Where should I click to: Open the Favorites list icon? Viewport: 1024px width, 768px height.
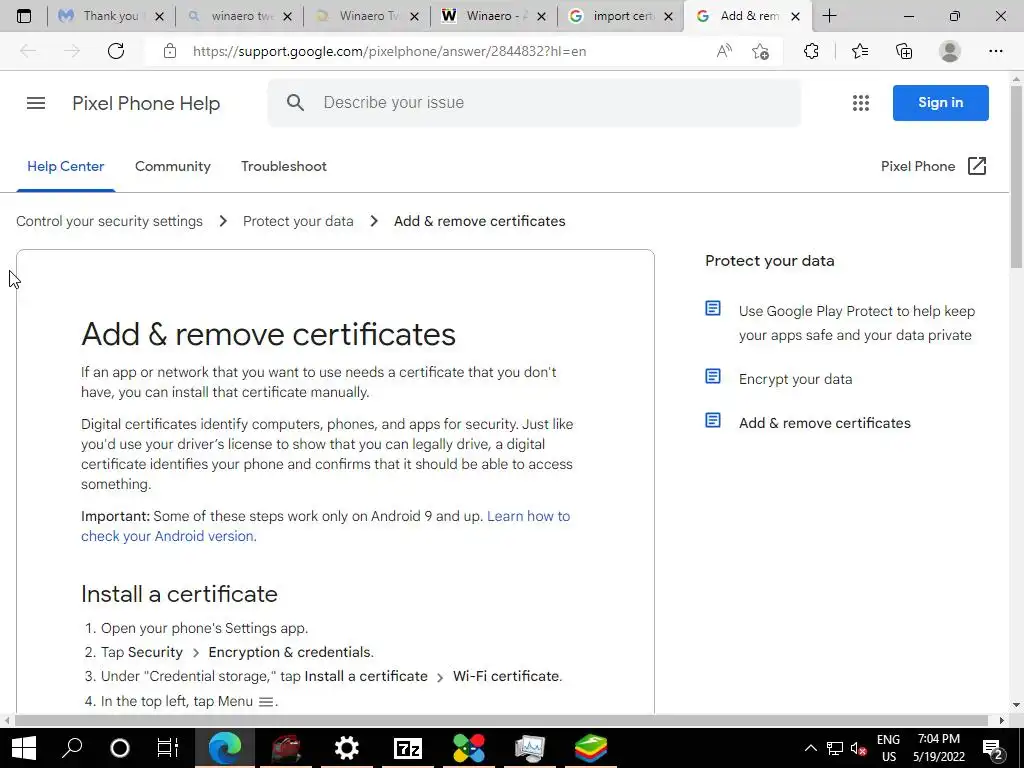pos(860,51)
